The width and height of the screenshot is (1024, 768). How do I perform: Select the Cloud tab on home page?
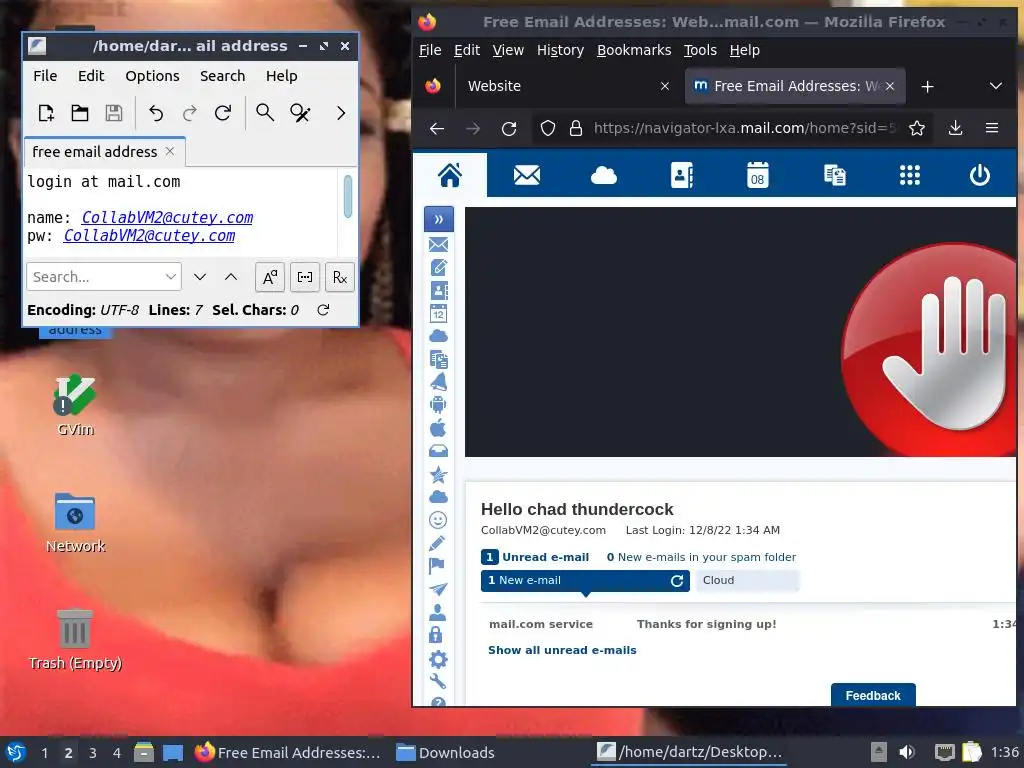click(747, 581)
